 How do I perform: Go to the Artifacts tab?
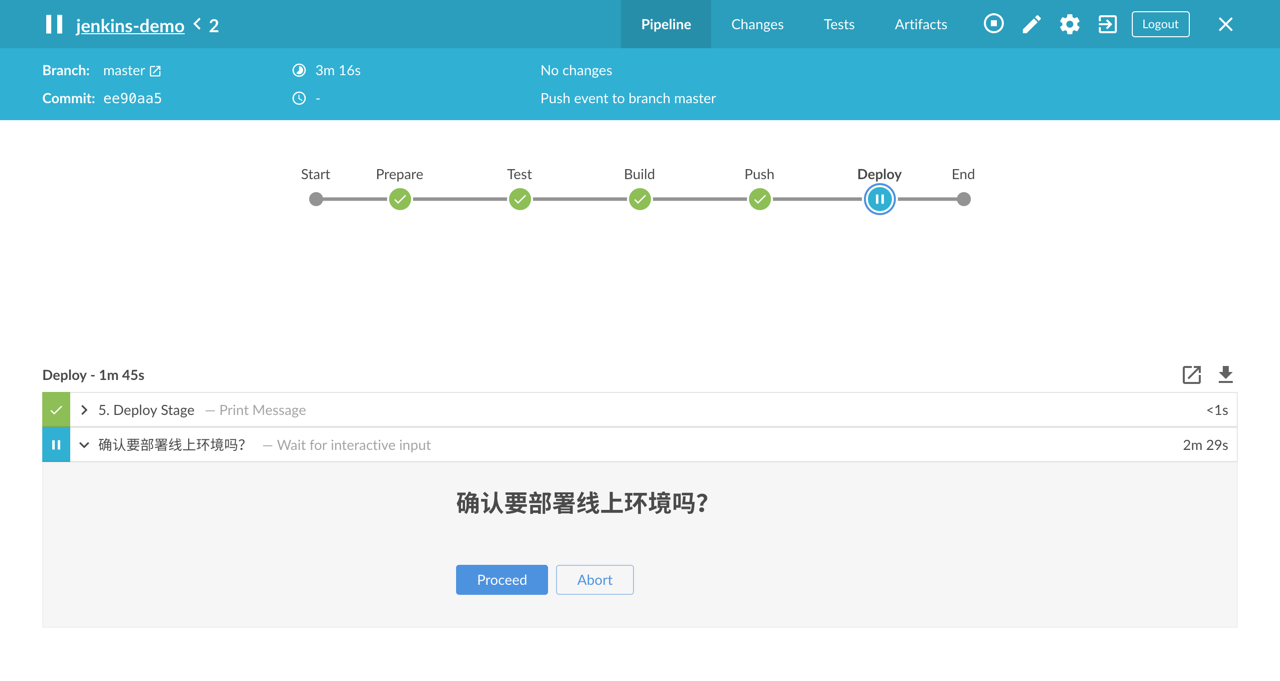pos(920,24)
